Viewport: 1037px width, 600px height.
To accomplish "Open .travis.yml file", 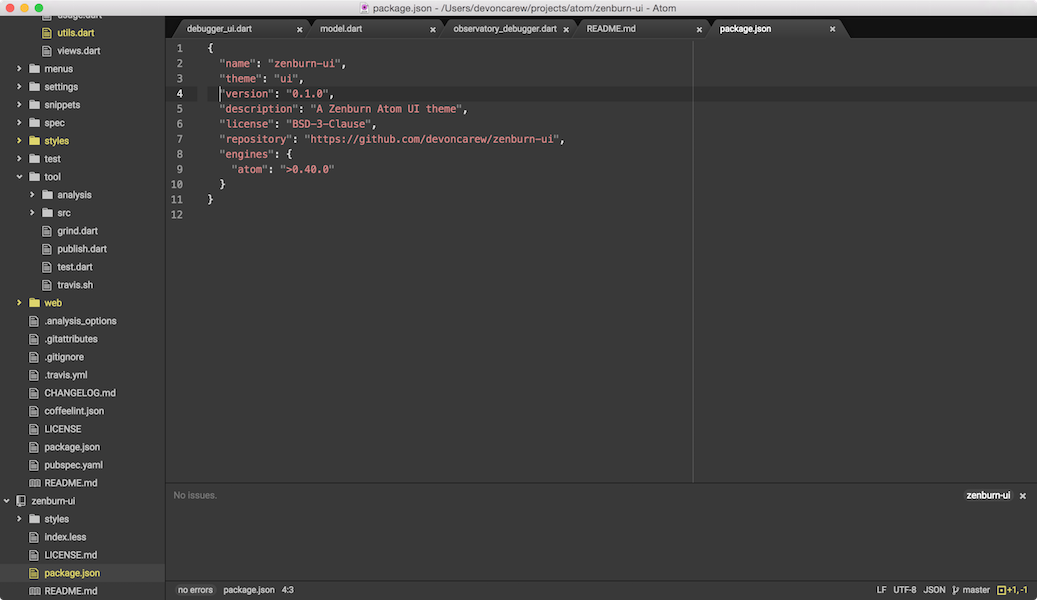I will pyautogui.click(x=65, y=374).
